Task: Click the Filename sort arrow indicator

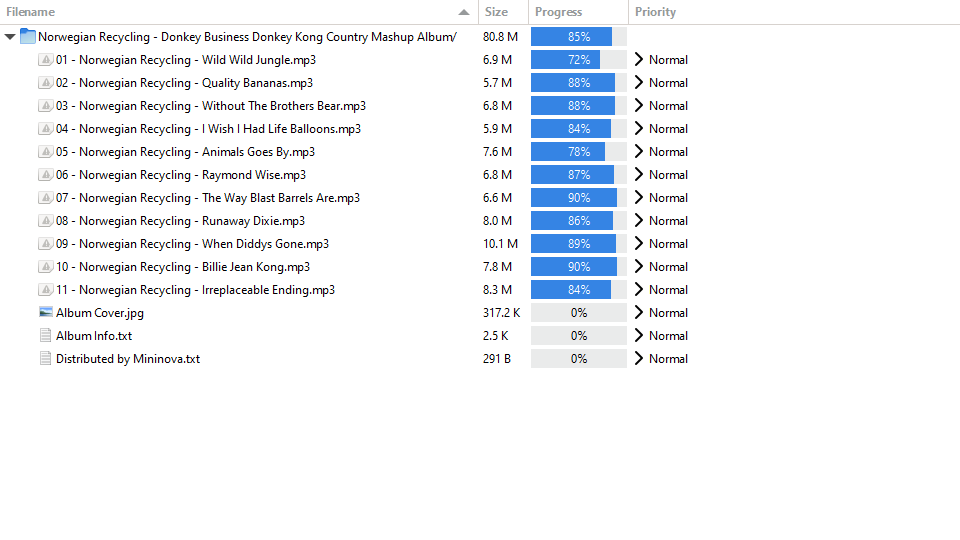Action: click(464, 12)
